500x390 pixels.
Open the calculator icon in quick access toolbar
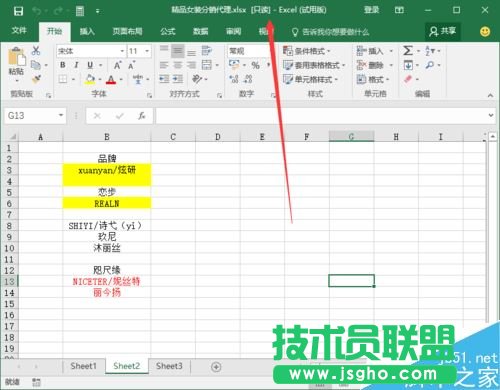(80, 12)
